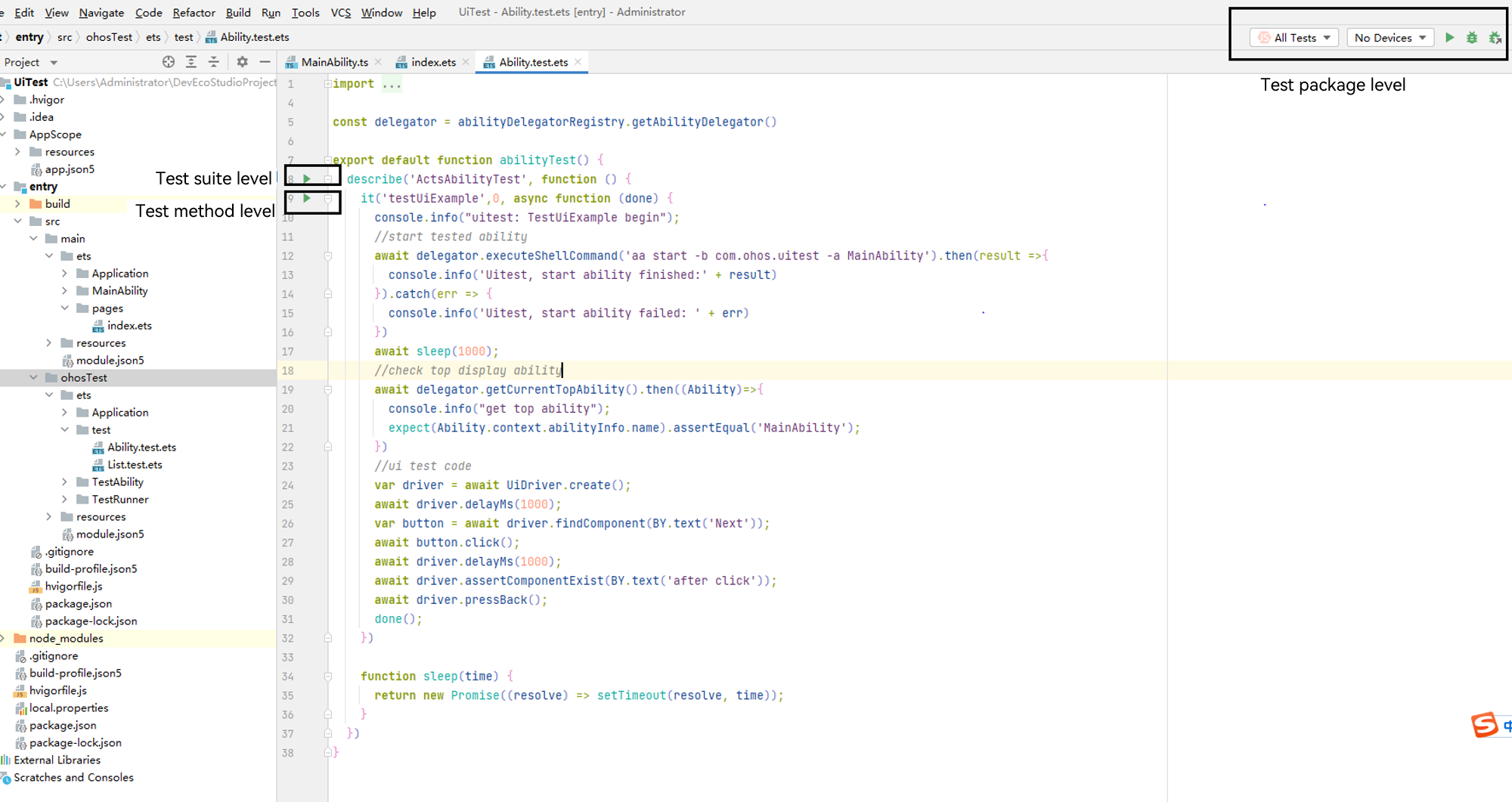Hide the Project tool window (minus icon)
1512x802 pixels.
[264, 62]
